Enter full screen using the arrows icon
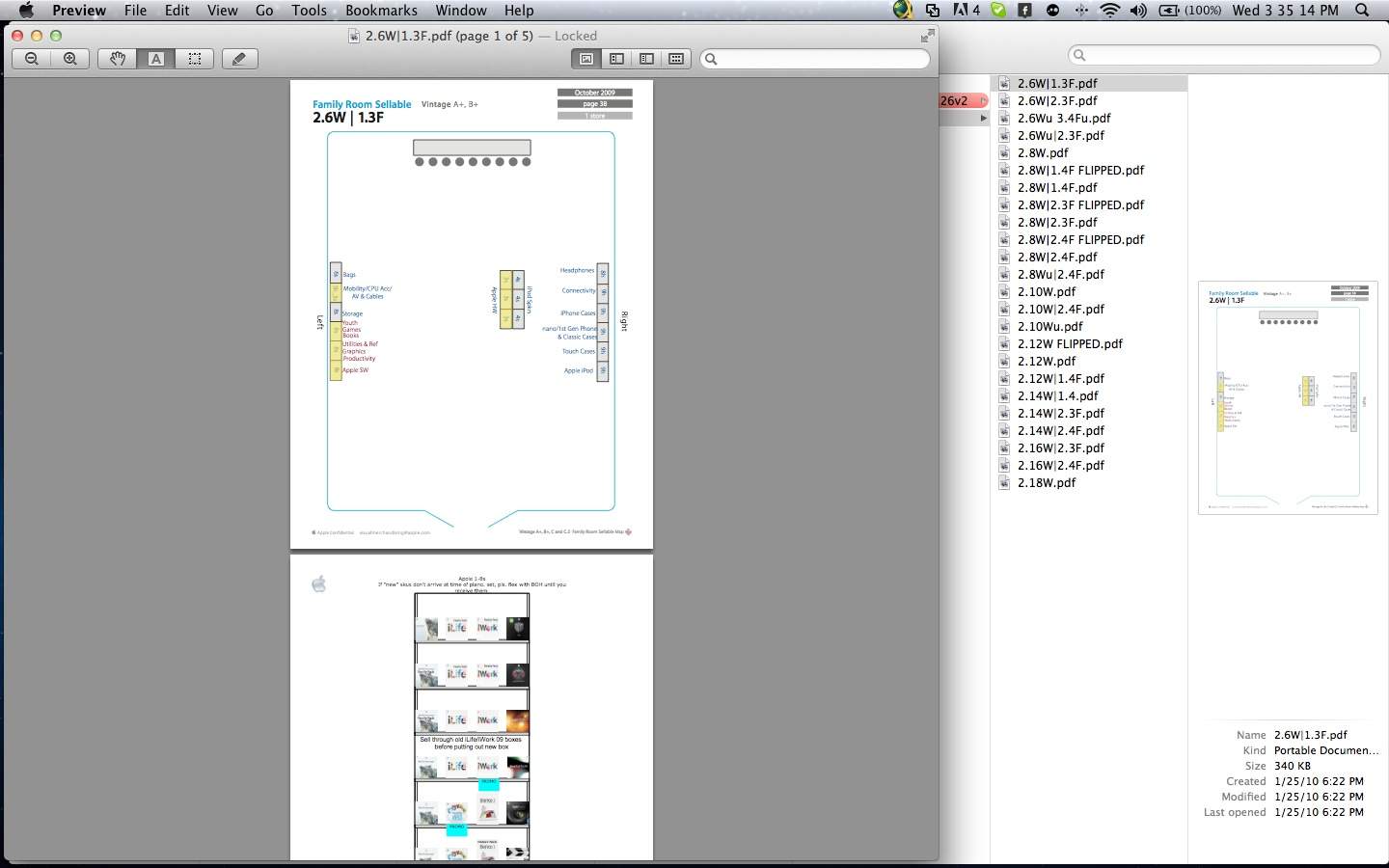The image size is (1389, 868). pyautogui.click(x=927, y=36)
